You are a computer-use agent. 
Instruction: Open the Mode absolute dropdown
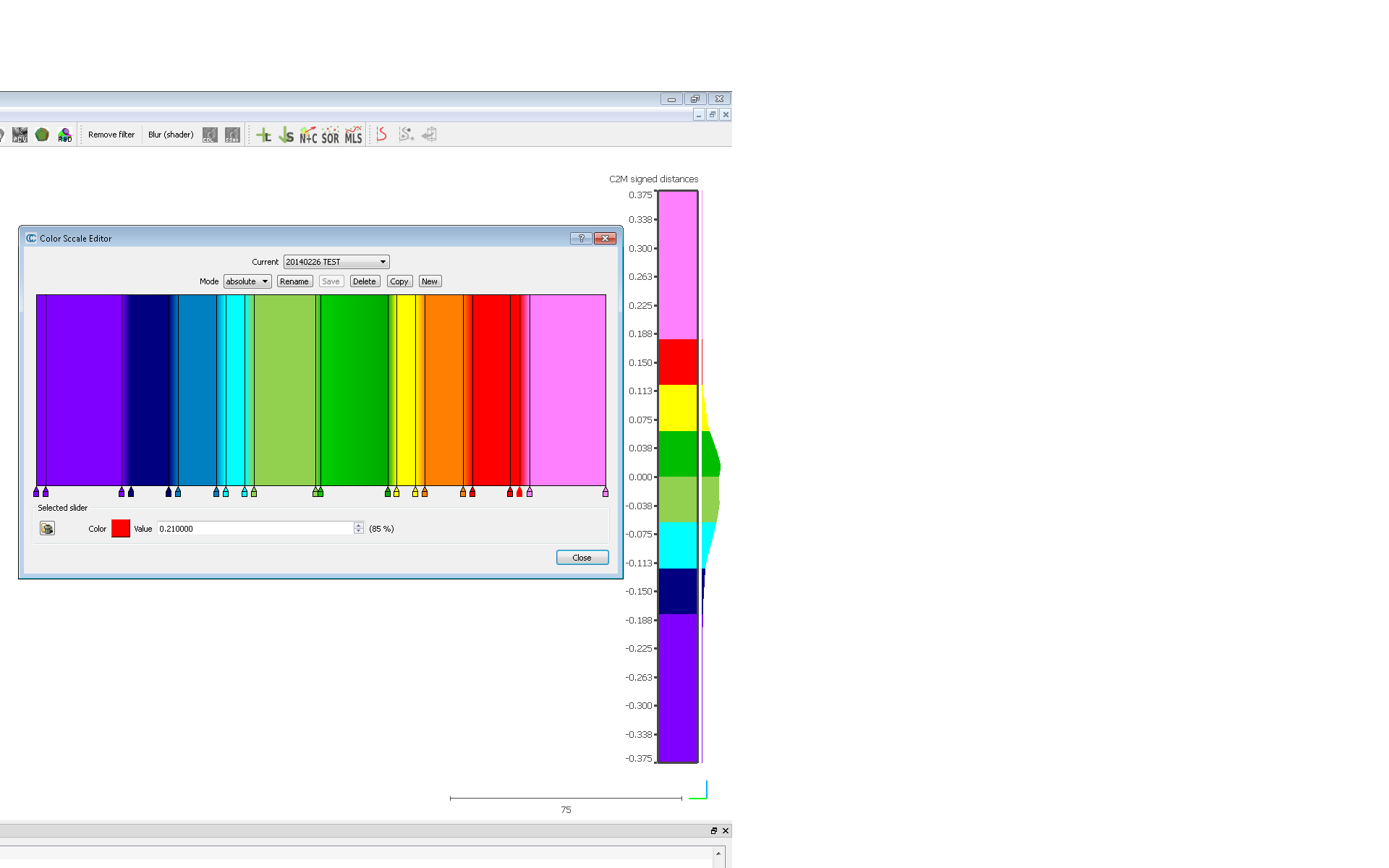click(247, 281)
